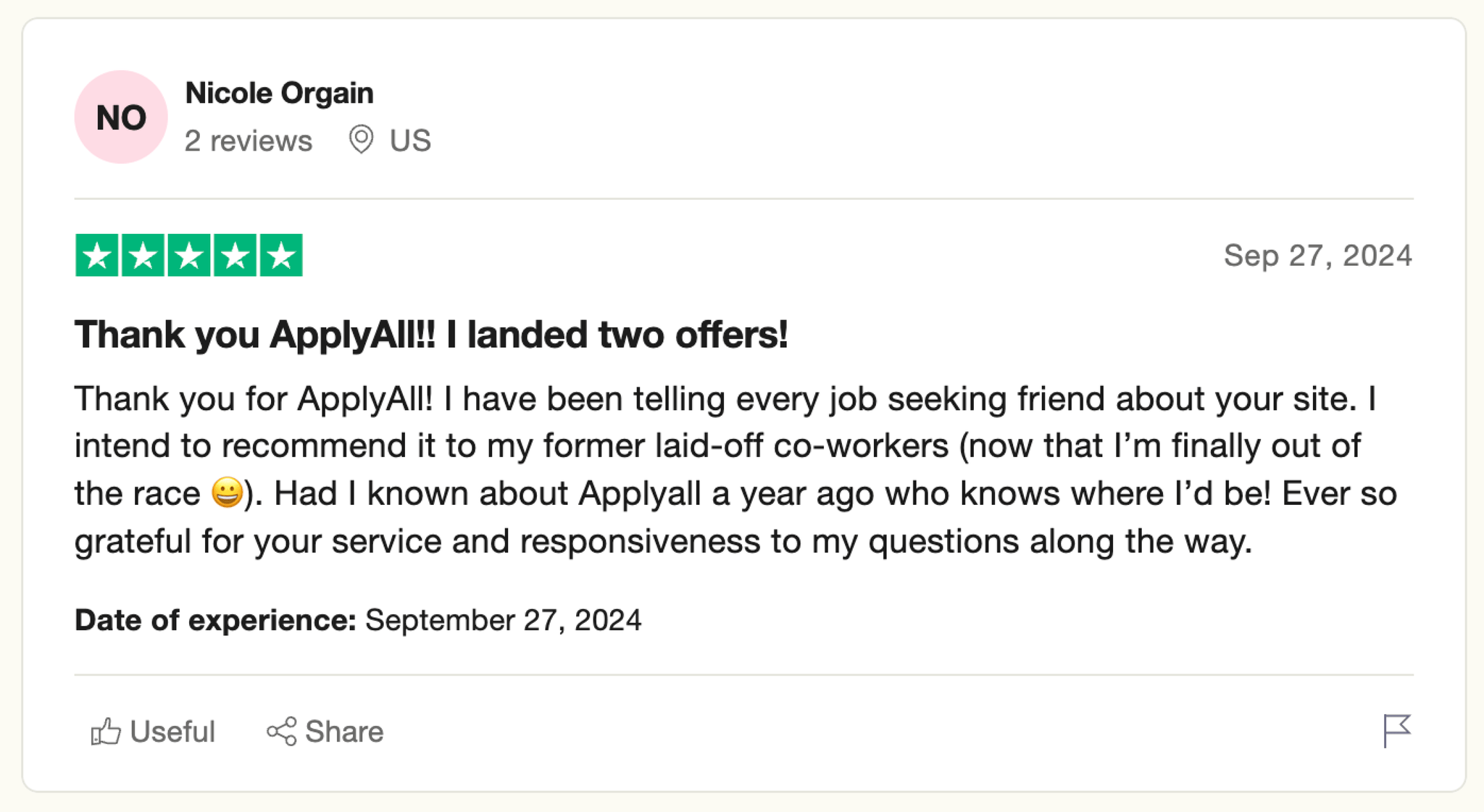Click the Sep 27, 2024 review date

1317,256
